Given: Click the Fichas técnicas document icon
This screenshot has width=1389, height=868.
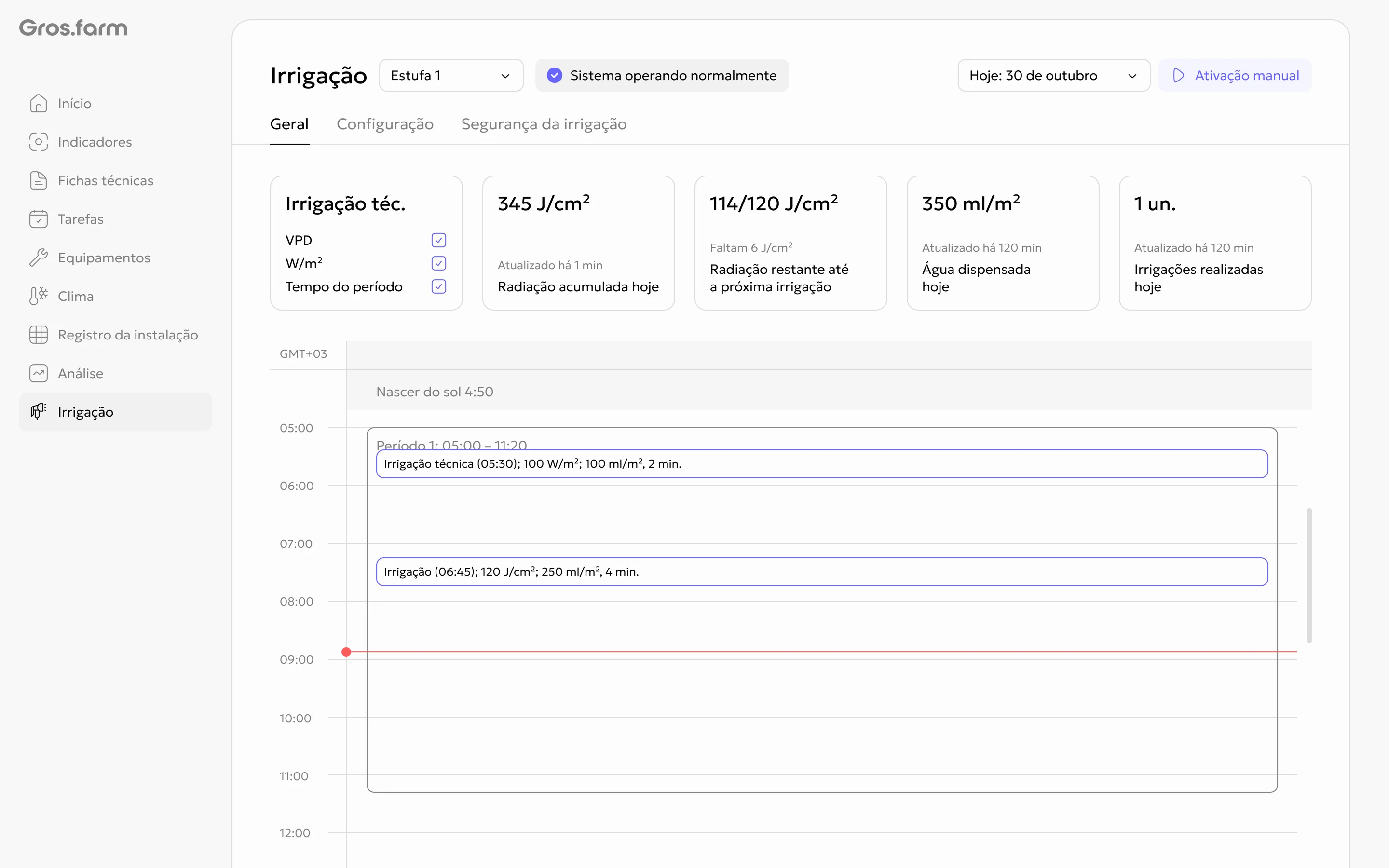Looking at the screenshot, I should pos(39,180).
